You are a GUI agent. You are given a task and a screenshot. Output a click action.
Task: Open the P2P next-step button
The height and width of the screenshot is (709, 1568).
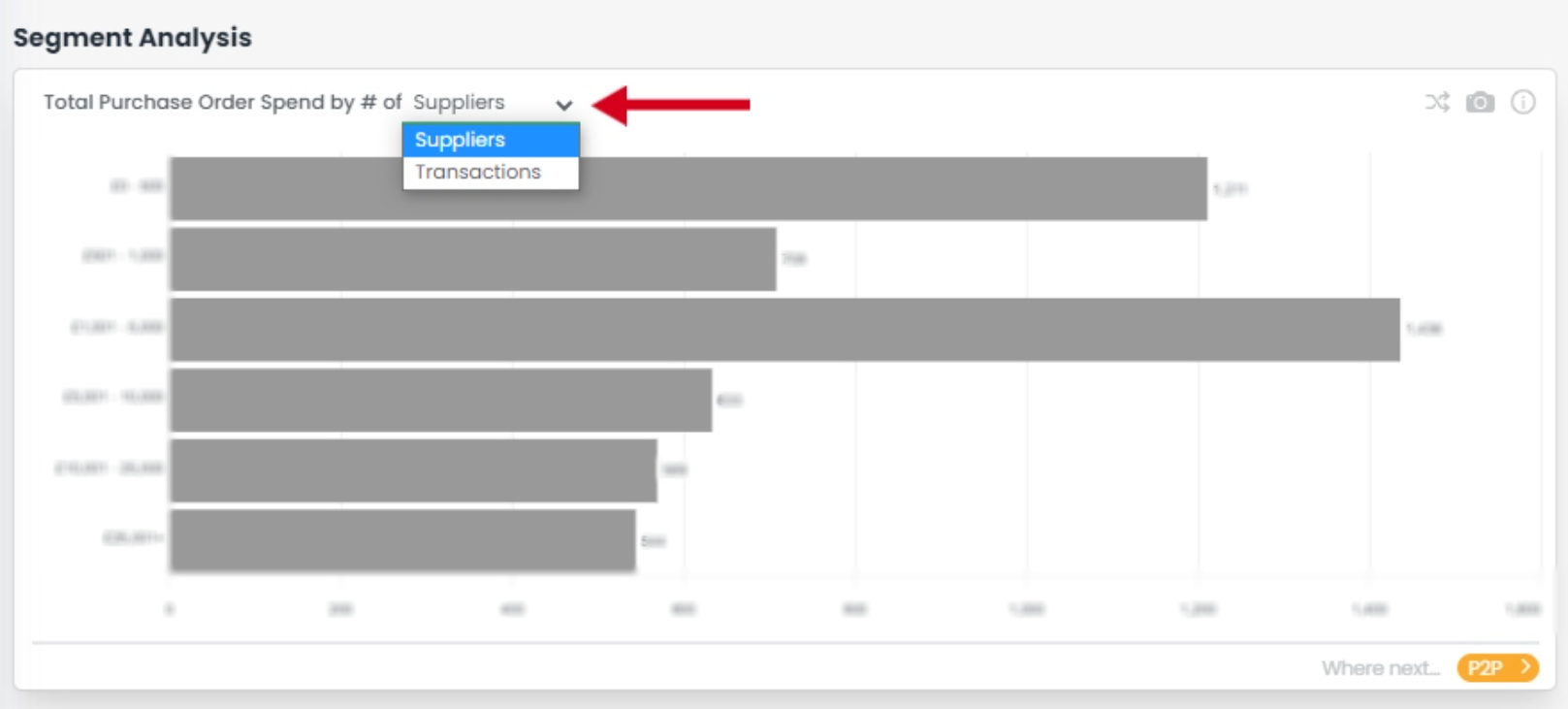click(x=1497, y=667)
